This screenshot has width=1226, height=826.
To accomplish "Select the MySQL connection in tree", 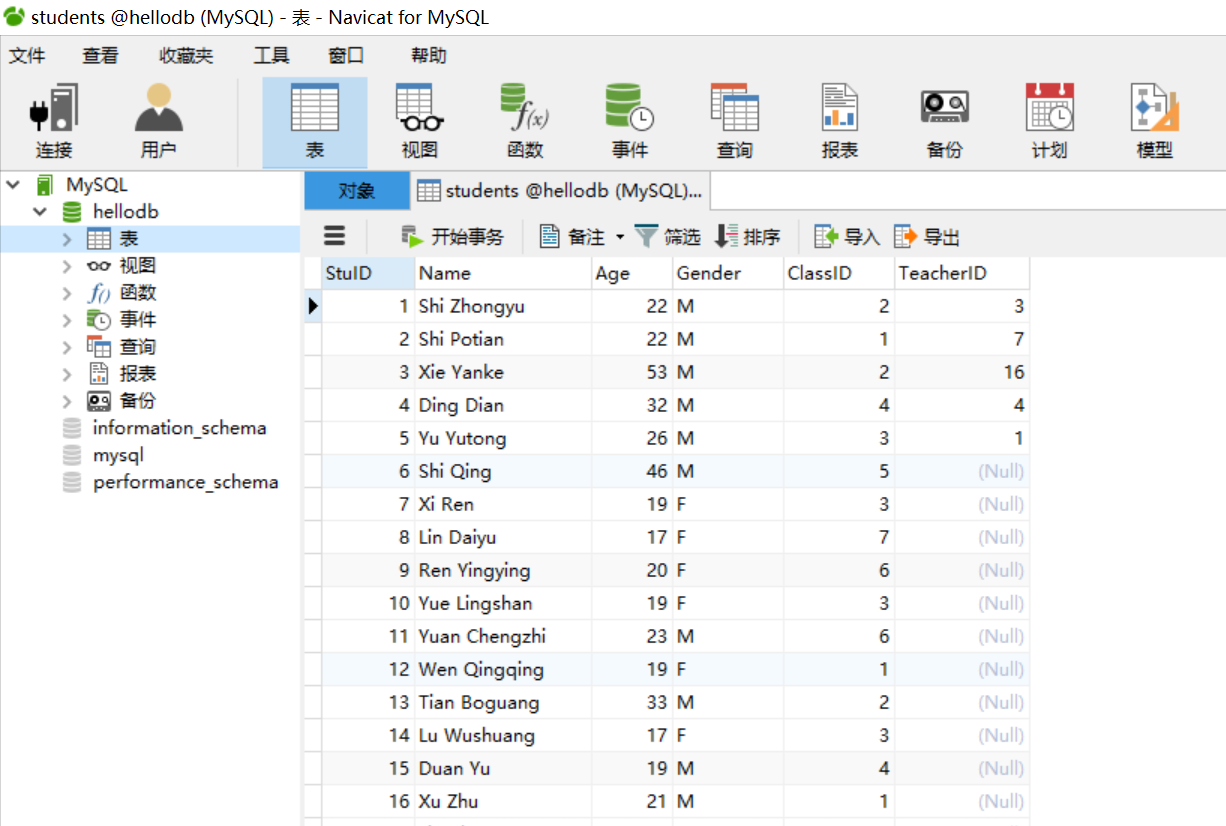I will [x=96, y=185].
